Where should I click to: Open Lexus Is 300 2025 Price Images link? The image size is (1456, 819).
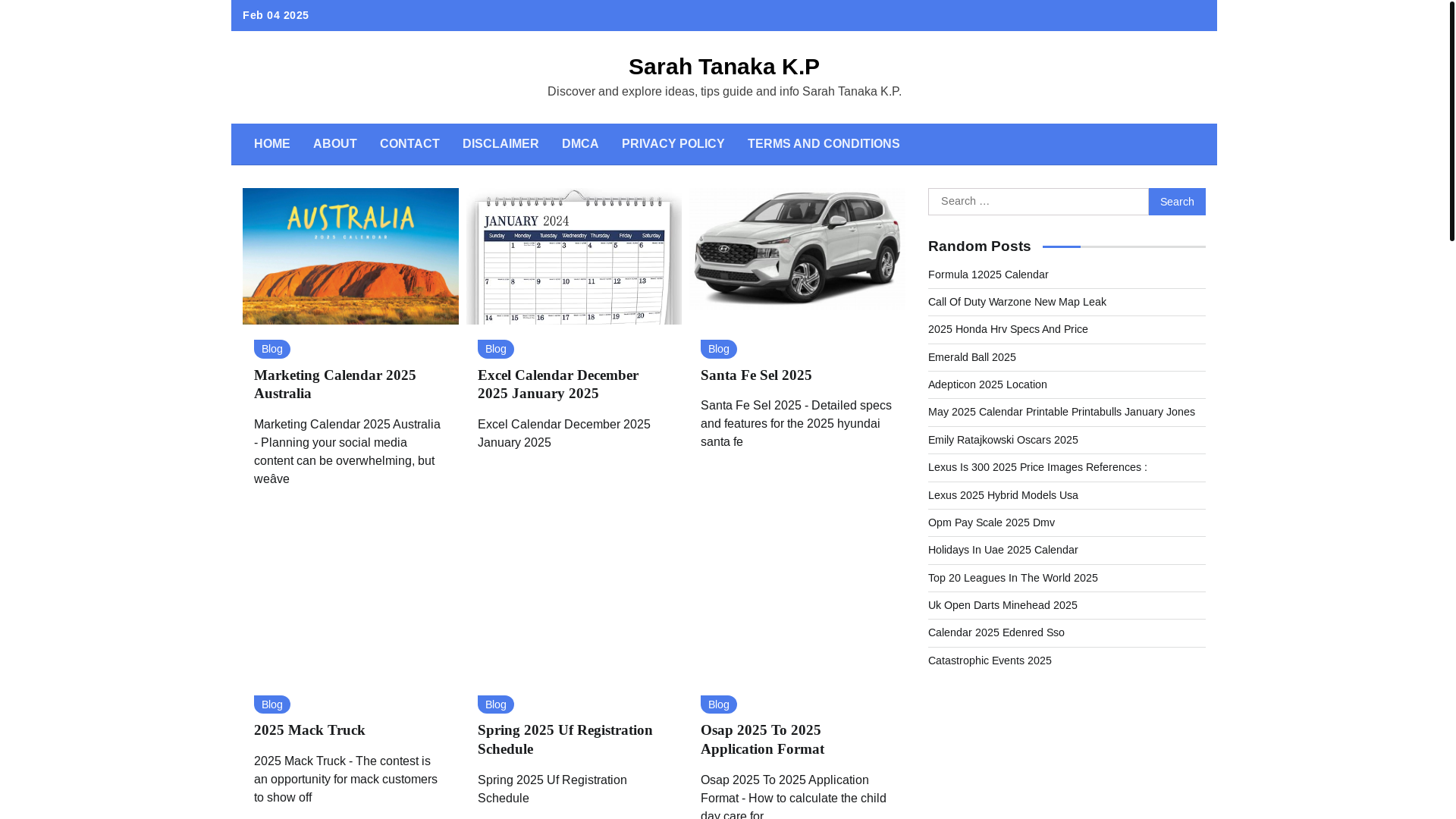1037,467
